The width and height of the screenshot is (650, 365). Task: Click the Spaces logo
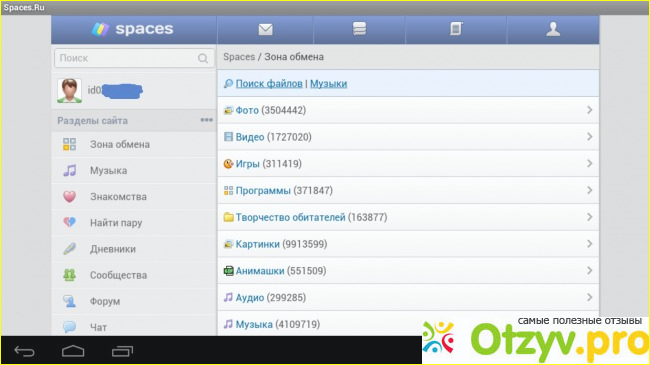(133, 29)
